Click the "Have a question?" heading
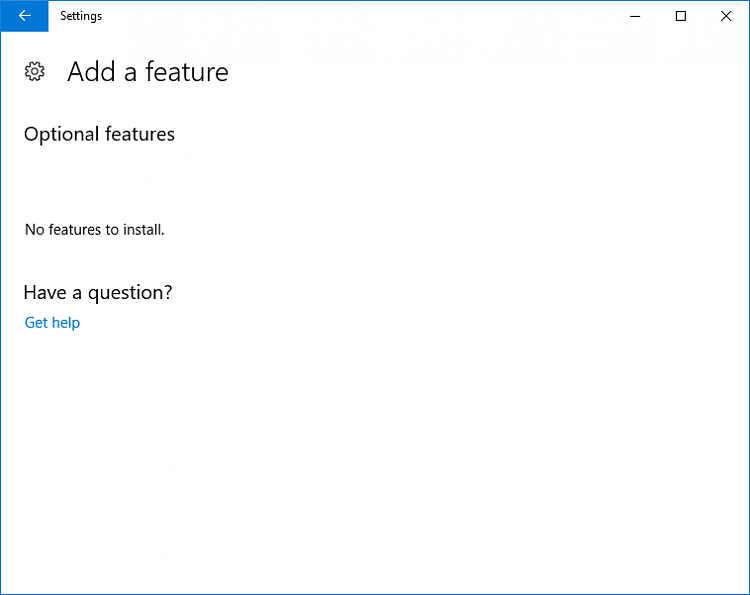Viewport: 750px width, 595px height. 98,292
